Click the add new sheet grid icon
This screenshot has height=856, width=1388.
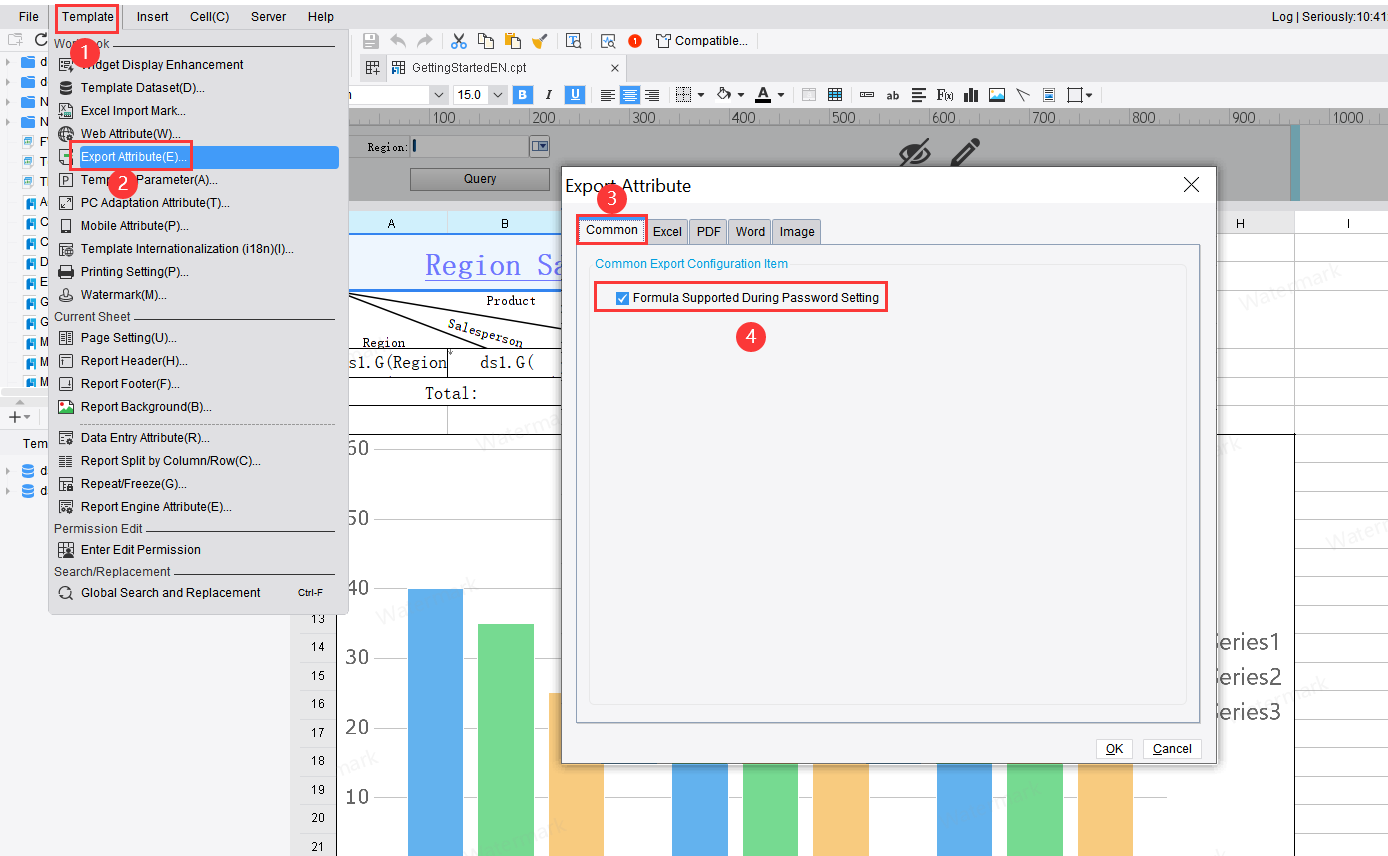coord(372,68)
